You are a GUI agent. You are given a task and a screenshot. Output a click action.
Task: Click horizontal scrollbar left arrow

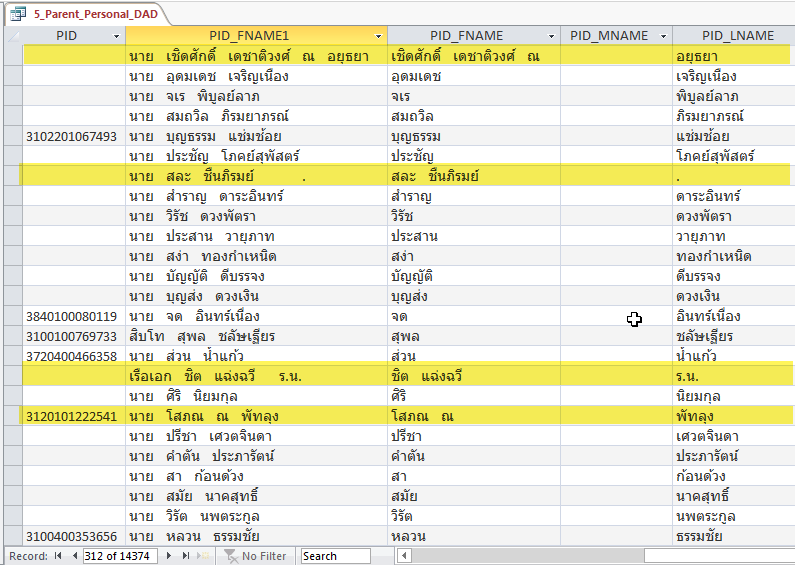405,556
